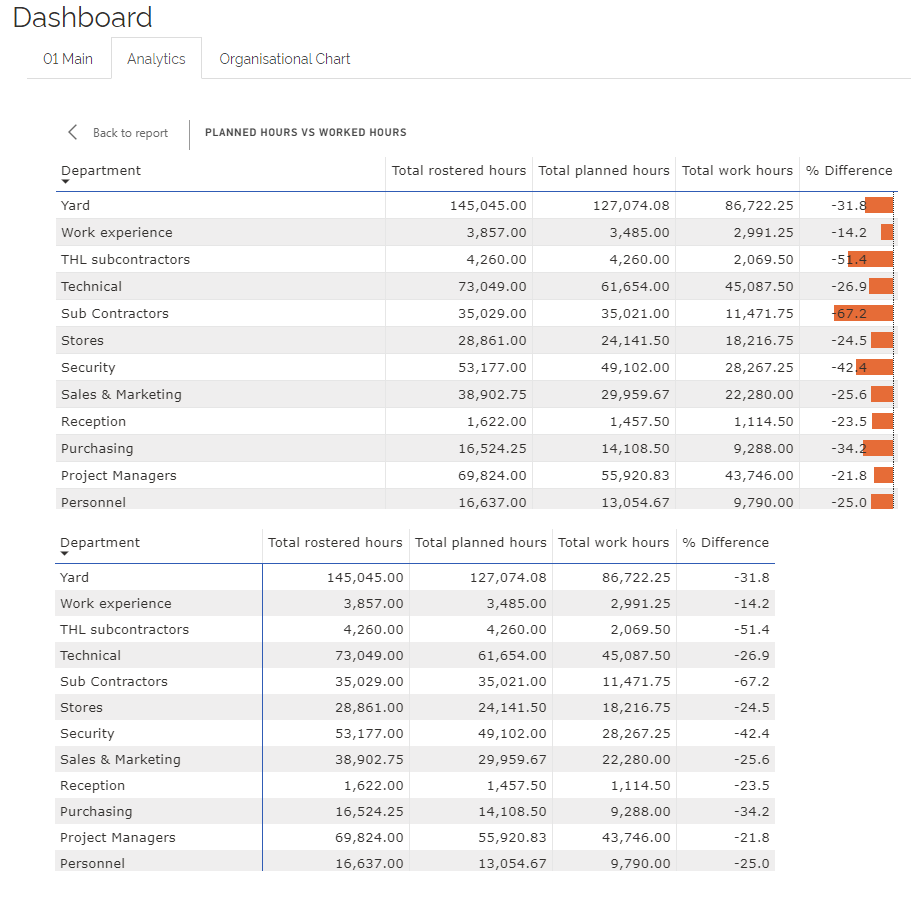Click orange data bar in Sub Contractors row
This screenshot has height=897, width=911.
[x=863, y=313]
